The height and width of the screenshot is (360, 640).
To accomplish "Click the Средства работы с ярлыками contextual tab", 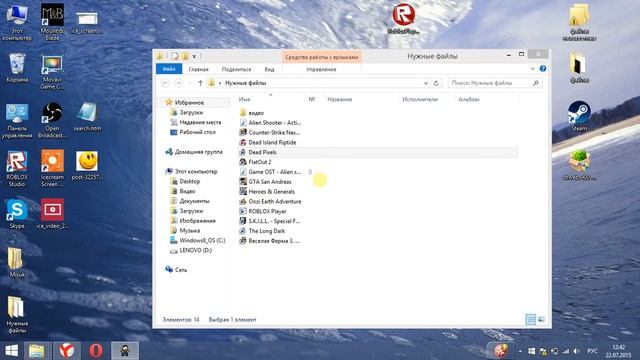I will [322, 57].
